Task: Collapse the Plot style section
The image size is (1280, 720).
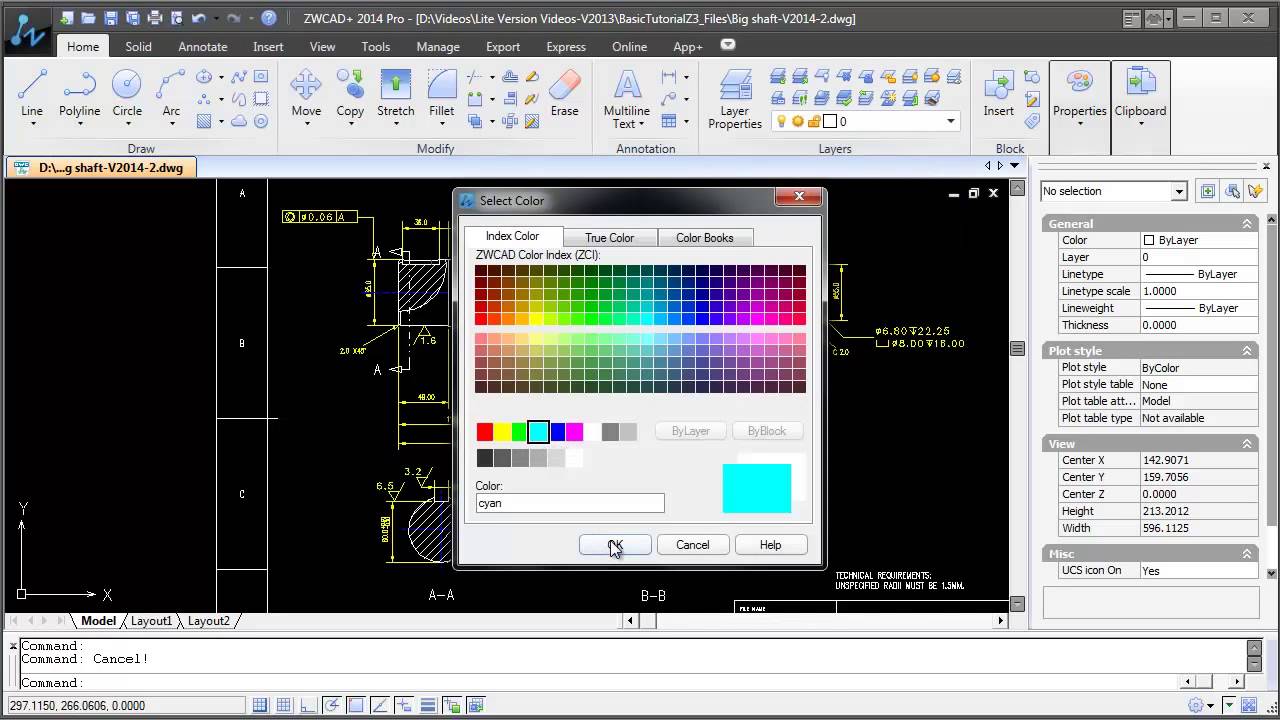Action: point(1247,351)
